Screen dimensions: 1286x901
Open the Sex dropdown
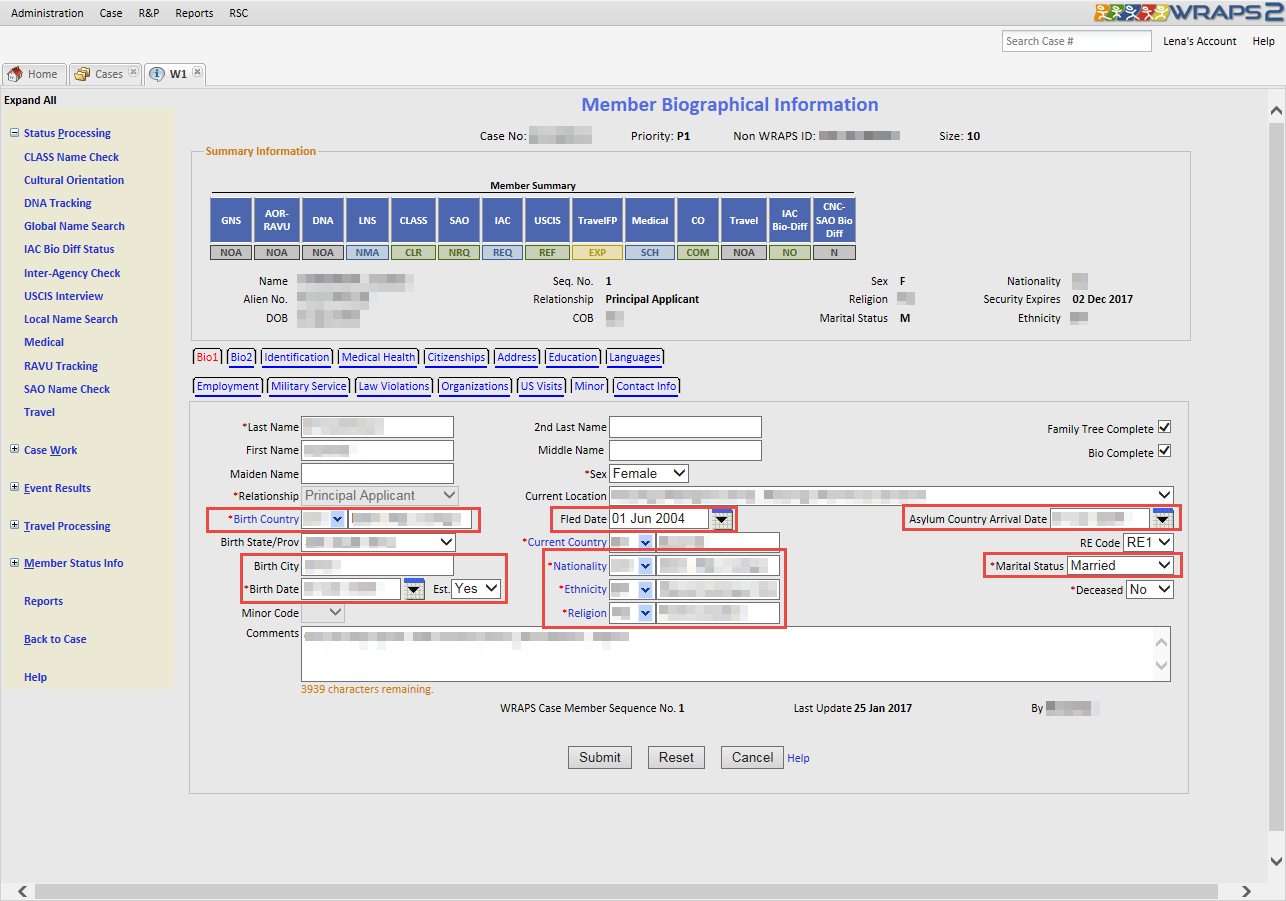click(x=649, y=473)
